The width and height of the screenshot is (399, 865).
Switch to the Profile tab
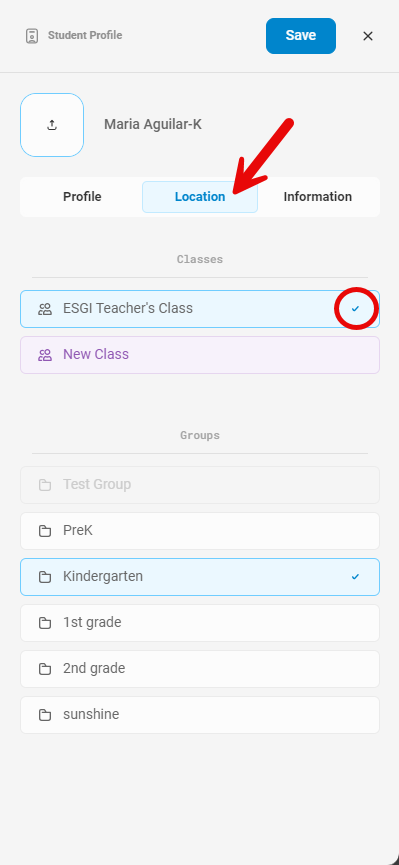(82, 197)
